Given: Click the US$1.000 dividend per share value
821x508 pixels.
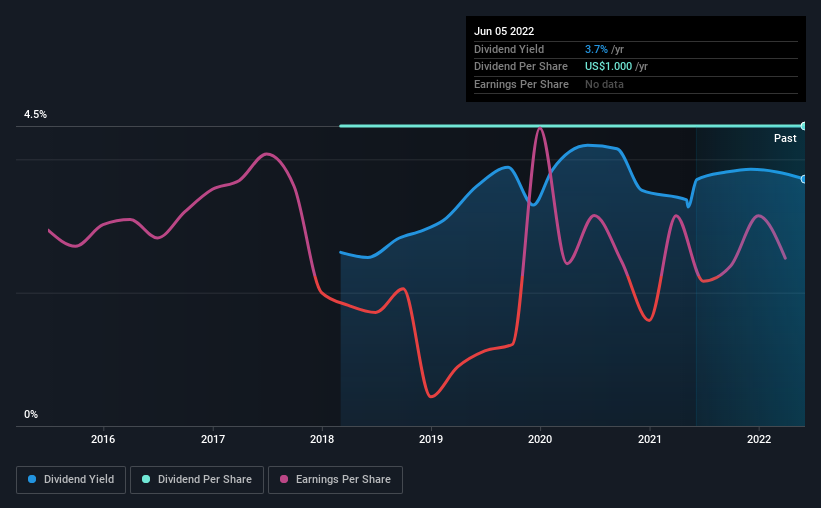Looking at the screenshot, I should [x=608, y=67].
